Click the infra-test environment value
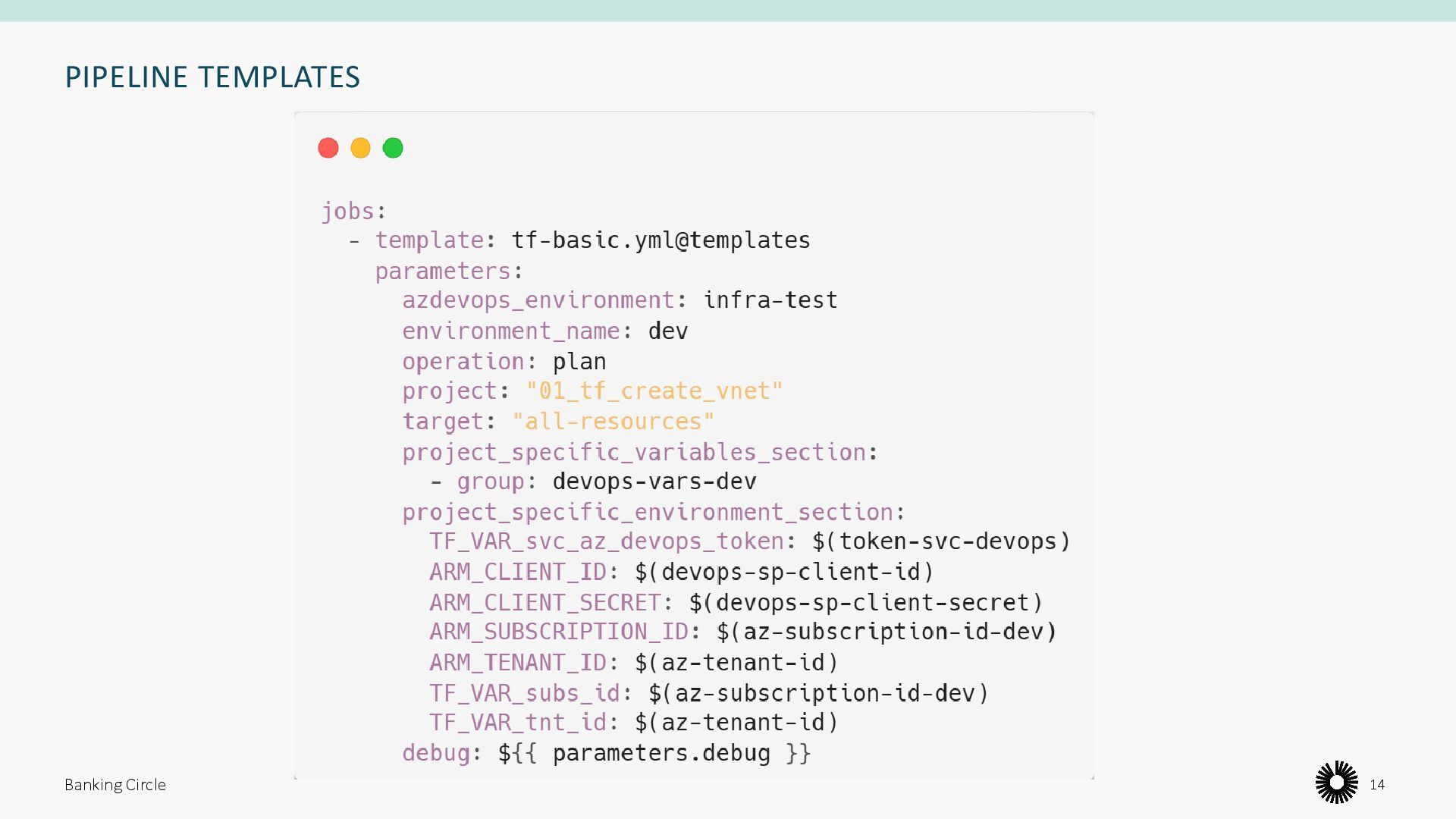Viewport: 1456px width, 819px height. [x=770, y=300]
